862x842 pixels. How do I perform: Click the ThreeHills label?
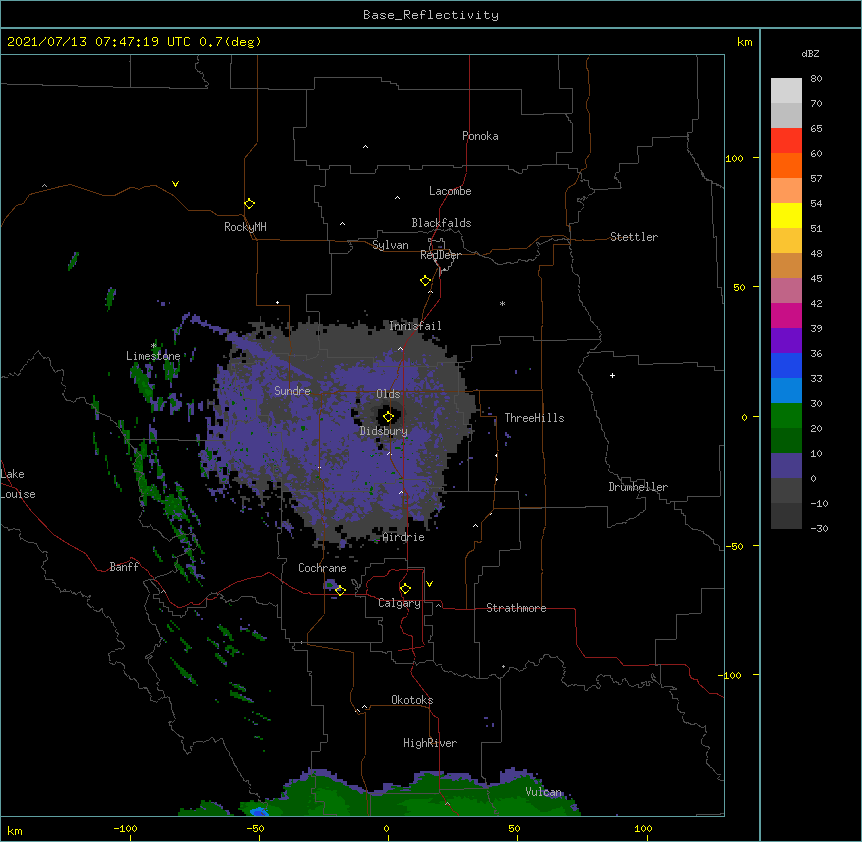pos(534,418)
